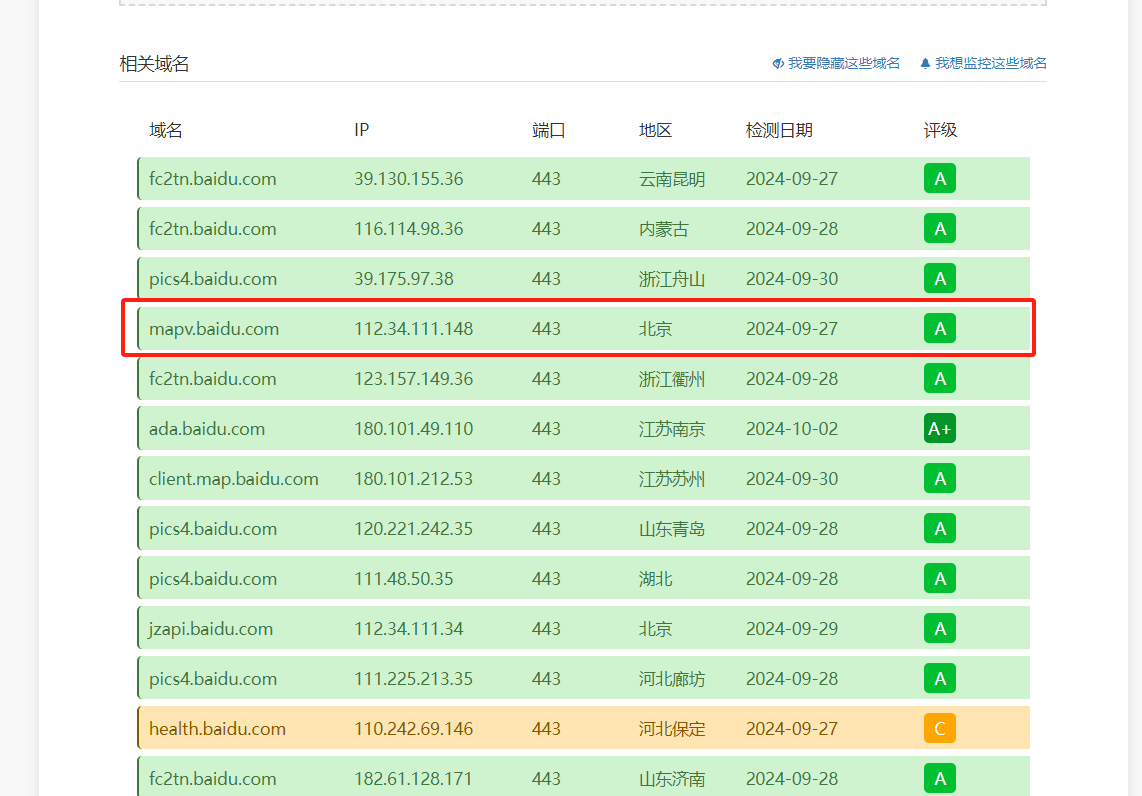Click the region 河北保定
The width and height of the screenshot is (1142, 796).
(672, 729)
